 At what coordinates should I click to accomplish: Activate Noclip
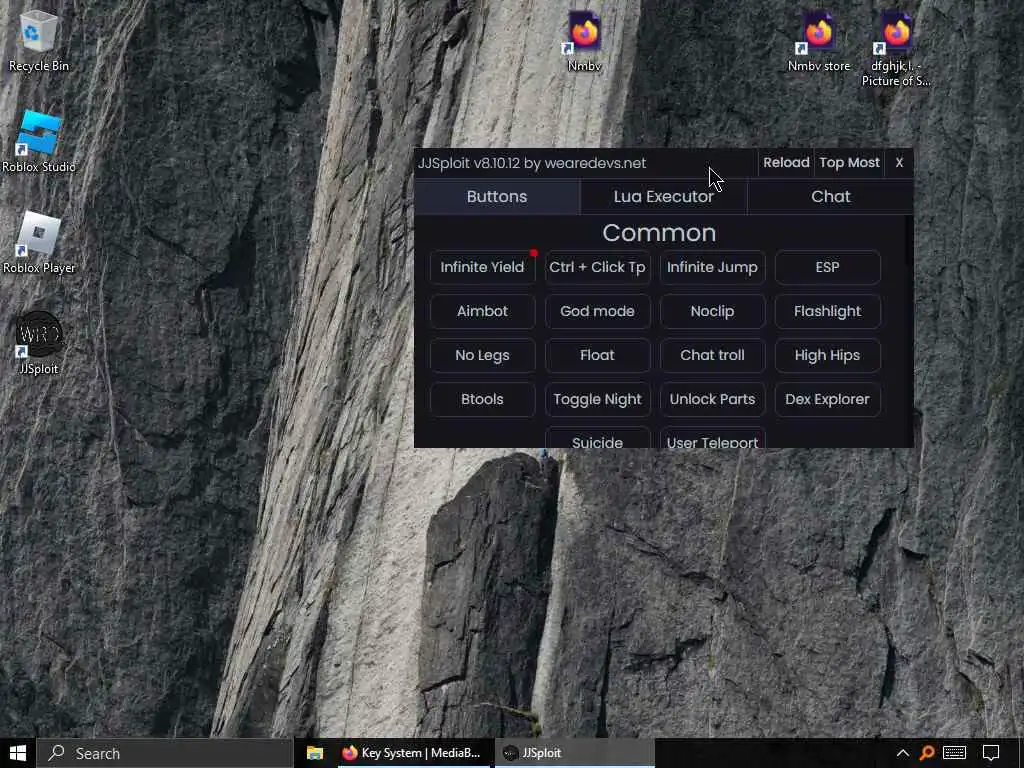point(712,311)
